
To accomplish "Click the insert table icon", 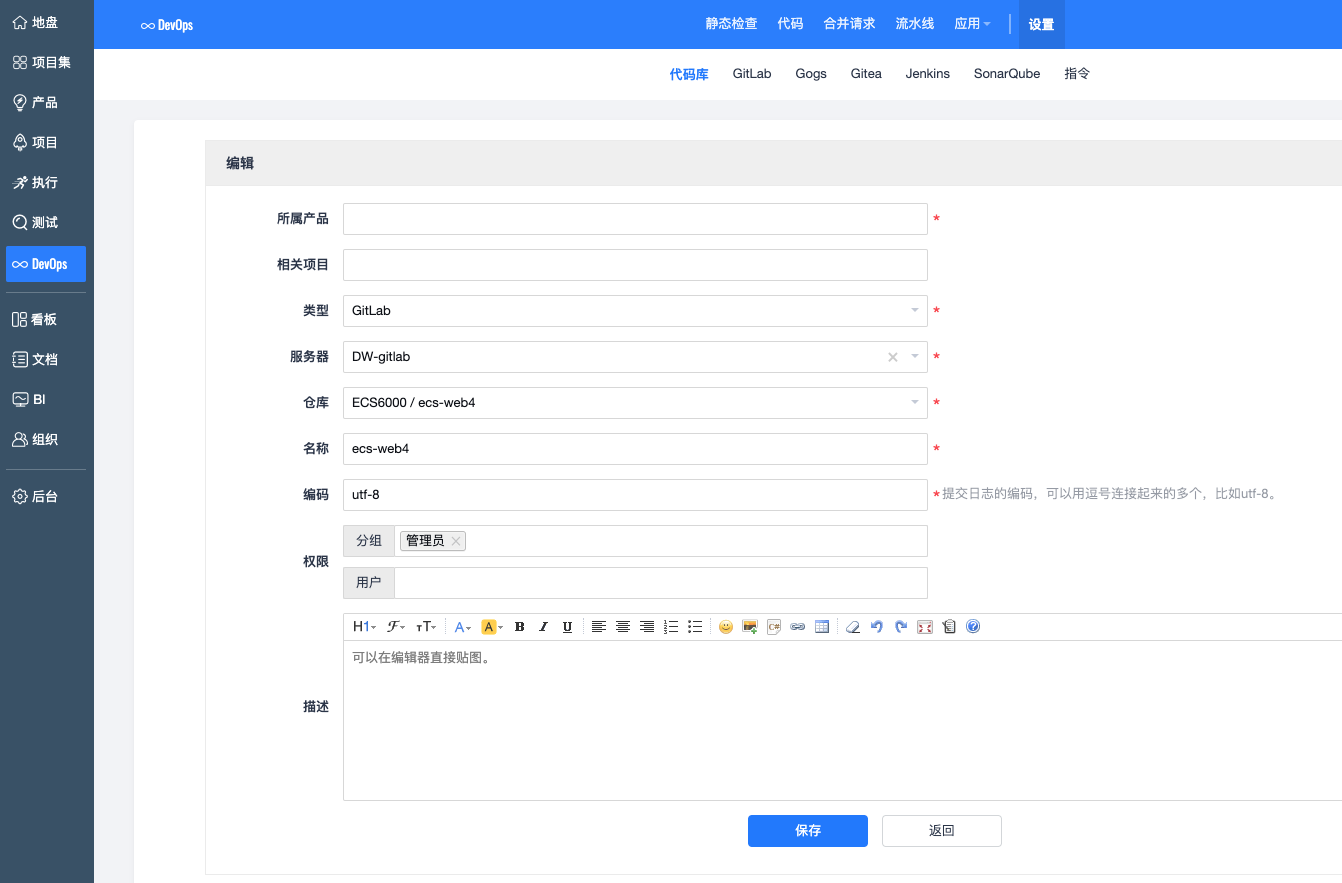I will pos(822,627).
